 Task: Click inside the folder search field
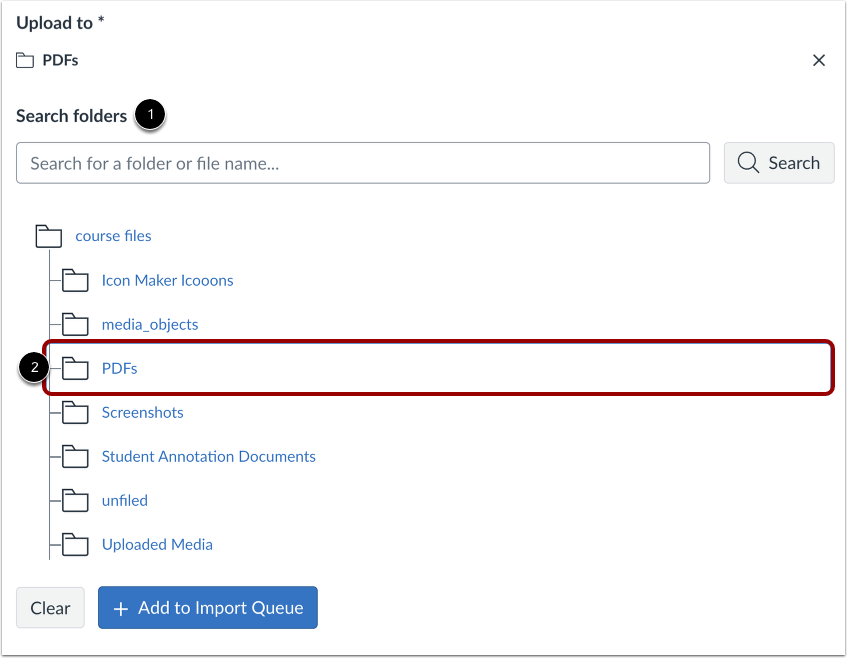click(362, 162)
